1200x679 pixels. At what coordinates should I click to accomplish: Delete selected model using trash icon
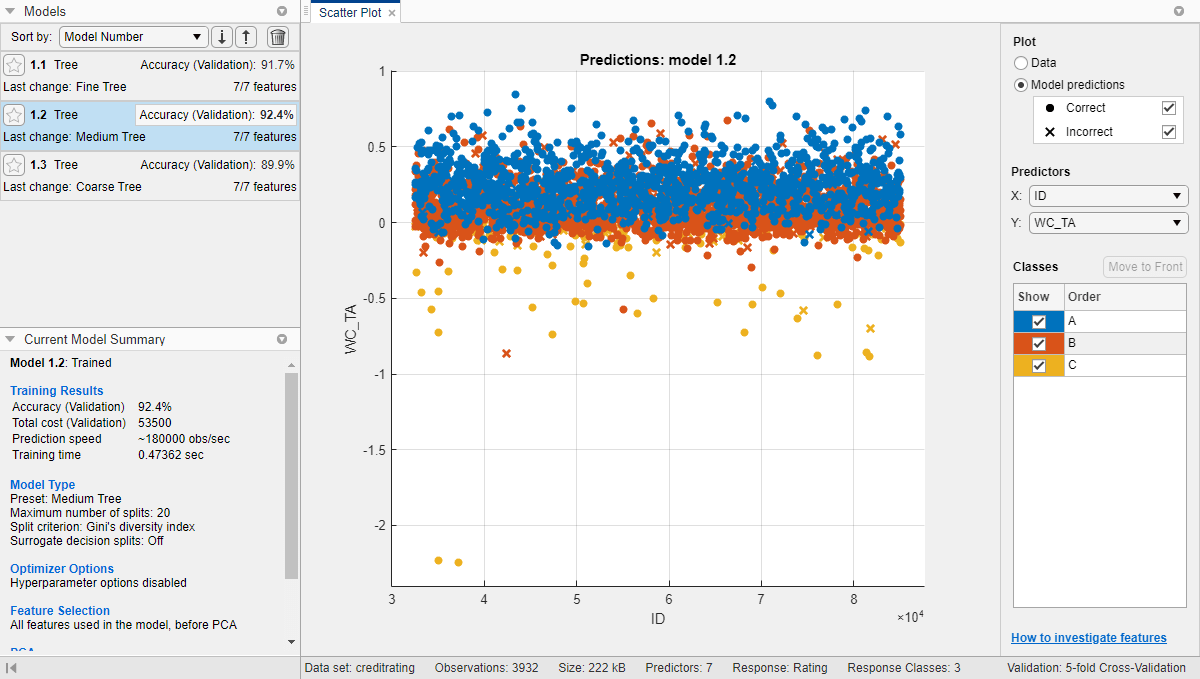(277, 37)
